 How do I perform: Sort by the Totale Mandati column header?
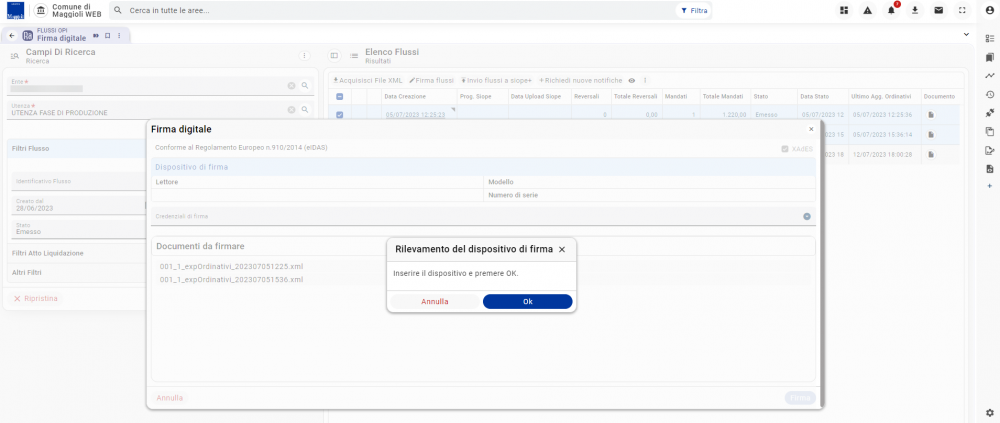[x=723, y=96]
